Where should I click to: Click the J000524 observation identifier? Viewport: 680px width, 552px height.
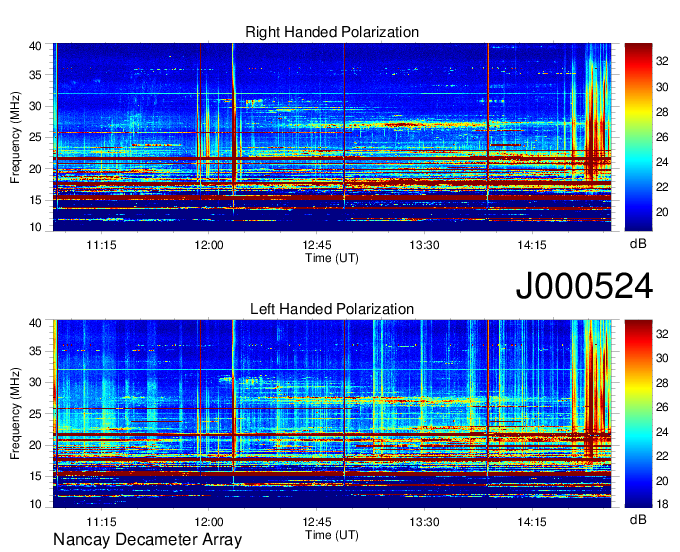point(584,286)
